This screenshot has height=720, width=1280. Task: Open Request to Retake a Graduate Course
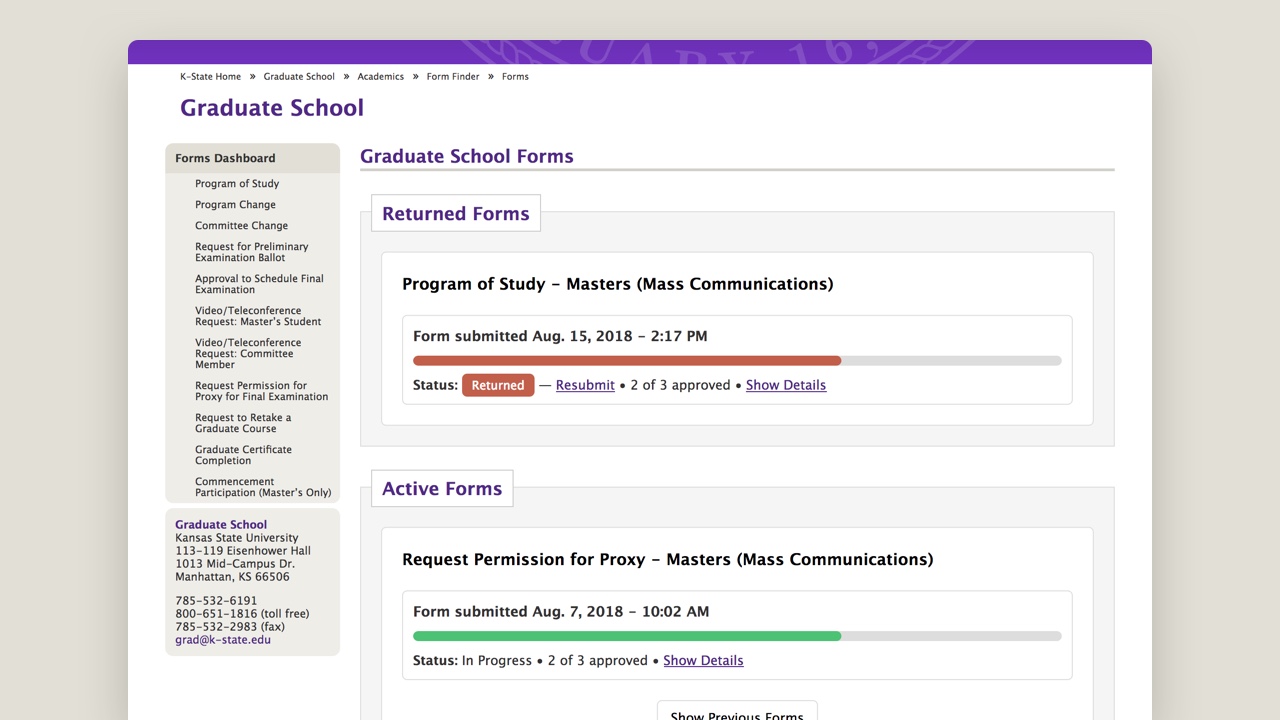point(243,422)
